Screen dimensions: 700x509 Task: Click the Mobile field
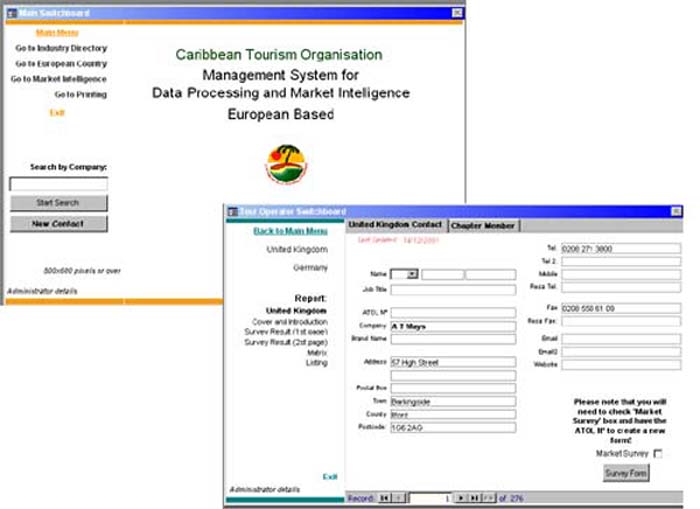click(621, 274)
